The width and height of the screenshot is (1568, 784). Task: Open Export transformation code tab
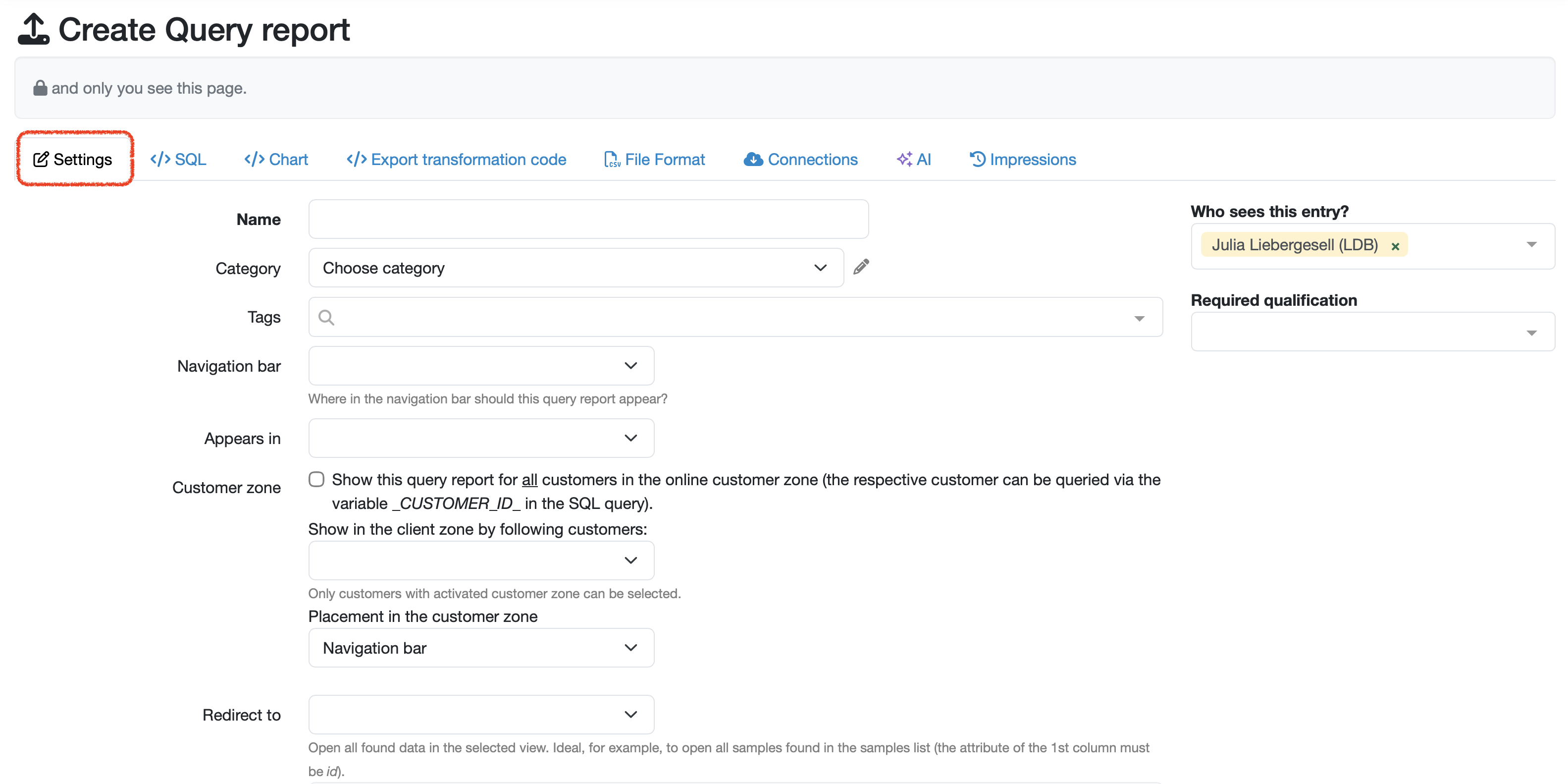tap(457, 160)
